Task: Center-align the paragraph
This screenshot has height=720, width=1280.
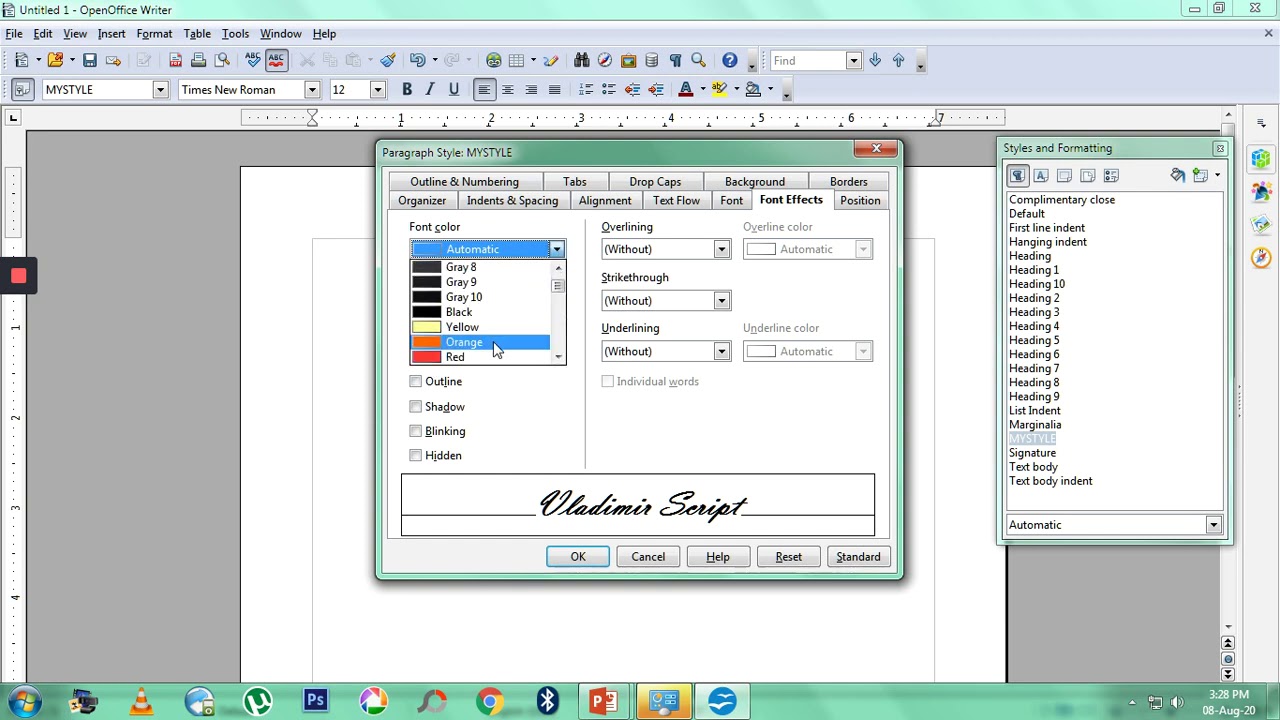Action: point(507,90)
